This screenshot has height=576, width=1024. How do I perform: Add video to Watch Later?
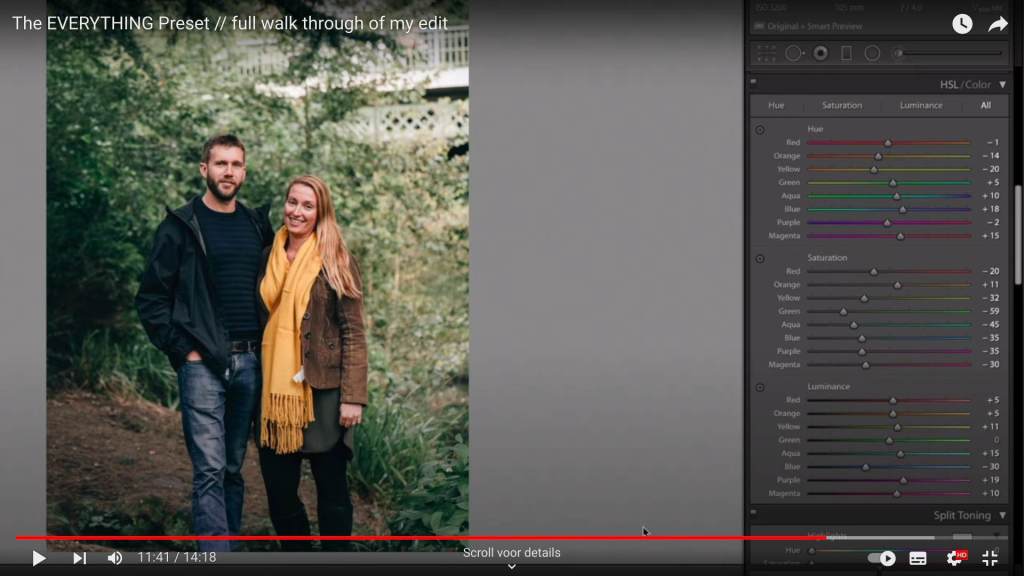tap(962, 24)
